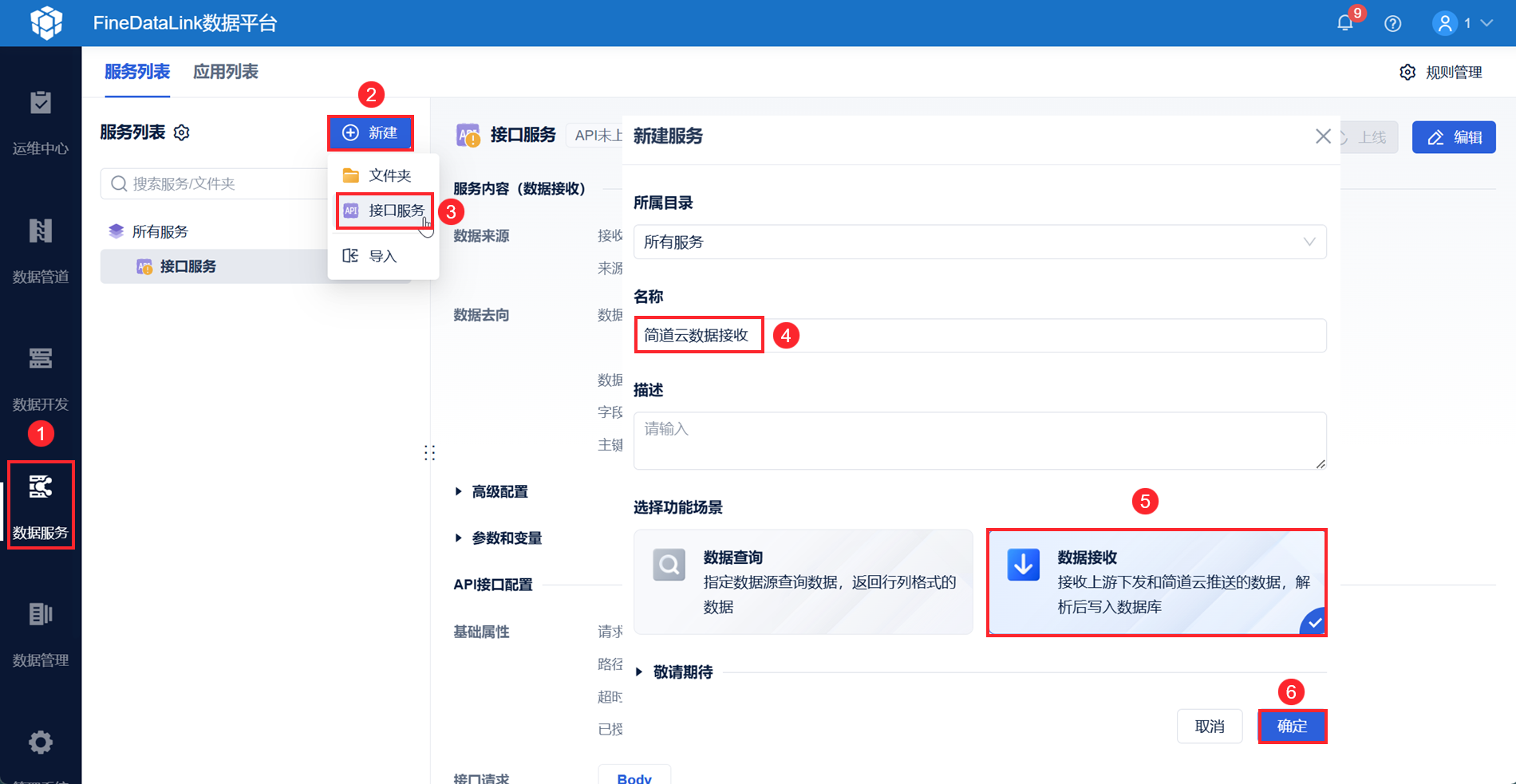Open the notifications bell
The image size is (1516, 784).
pos(1345,23)
